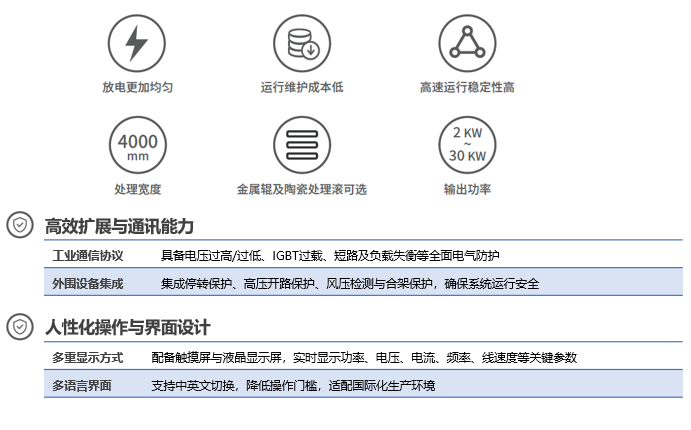Click the 金属辊及陶瓷处理滚可选 caption
This screenshot has height=430, width=691.
(x=302, y=189)
